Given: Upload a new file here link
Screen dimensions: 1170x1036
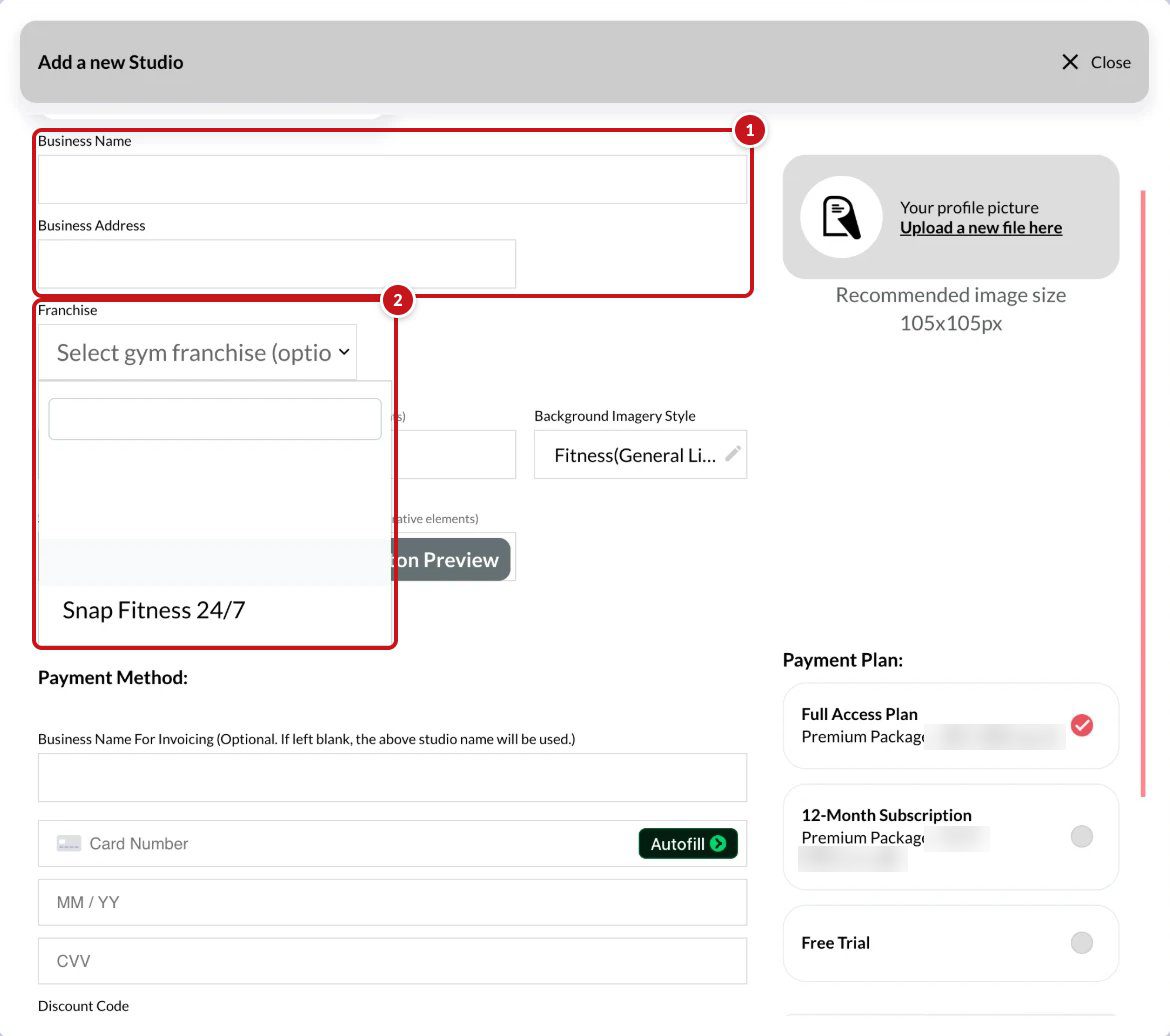Looking at the screenshot, I should [980, 228].
